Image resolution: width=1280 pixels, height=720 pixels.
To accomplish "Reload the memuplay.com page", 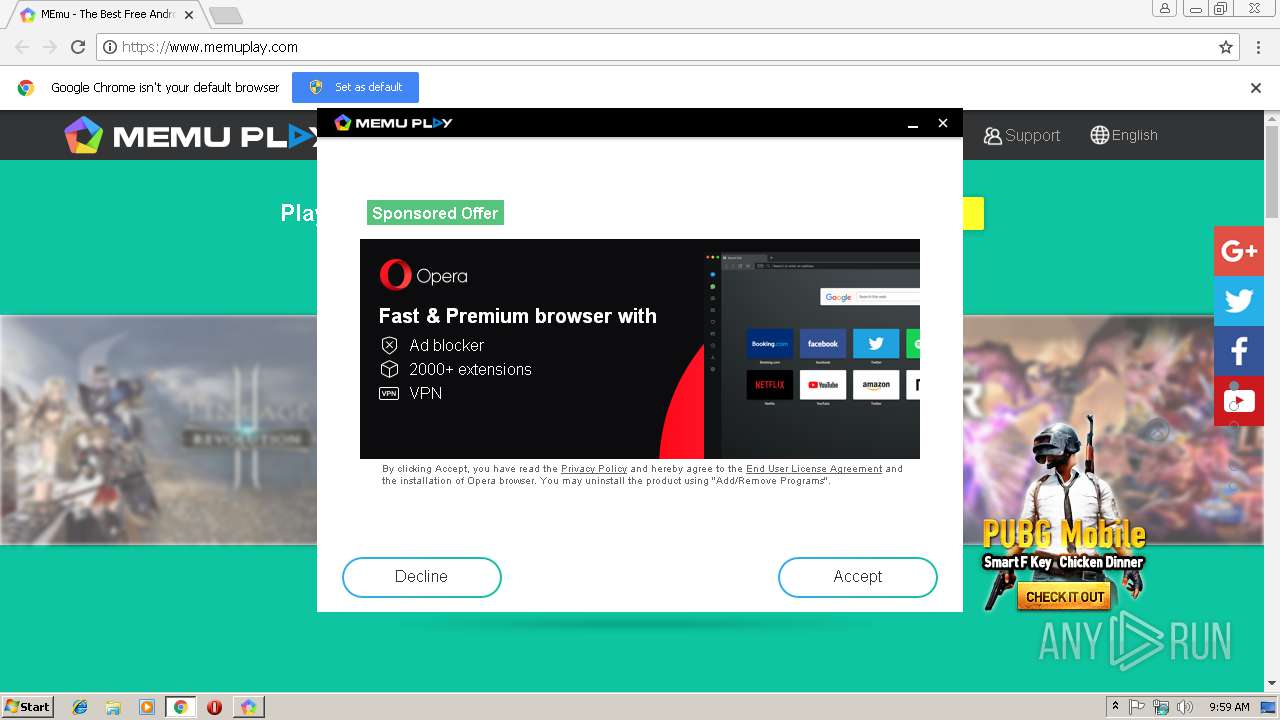I will click(78, 47).
